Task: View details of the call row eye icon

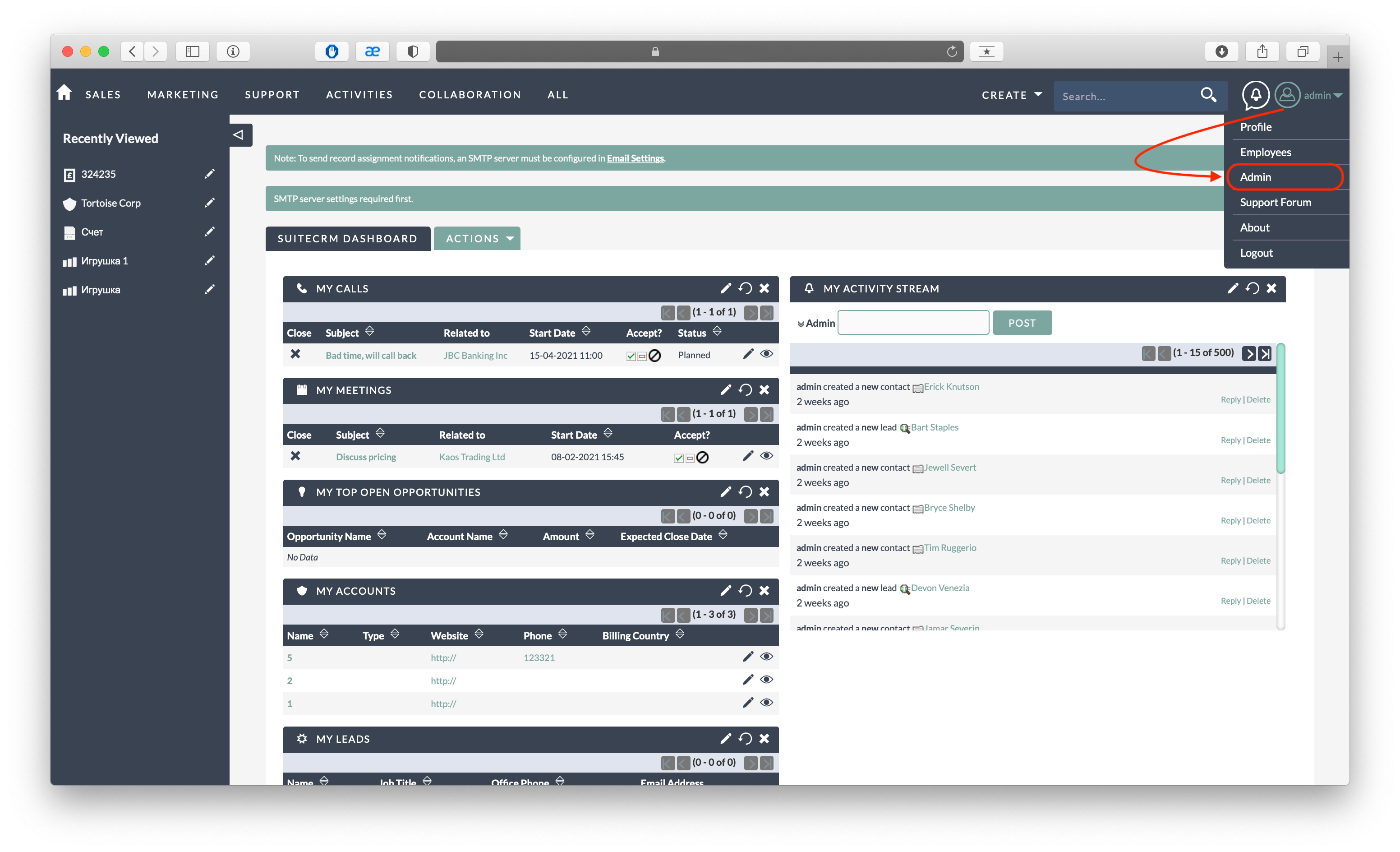Action: pyautogui.click(x=766, y=353)
